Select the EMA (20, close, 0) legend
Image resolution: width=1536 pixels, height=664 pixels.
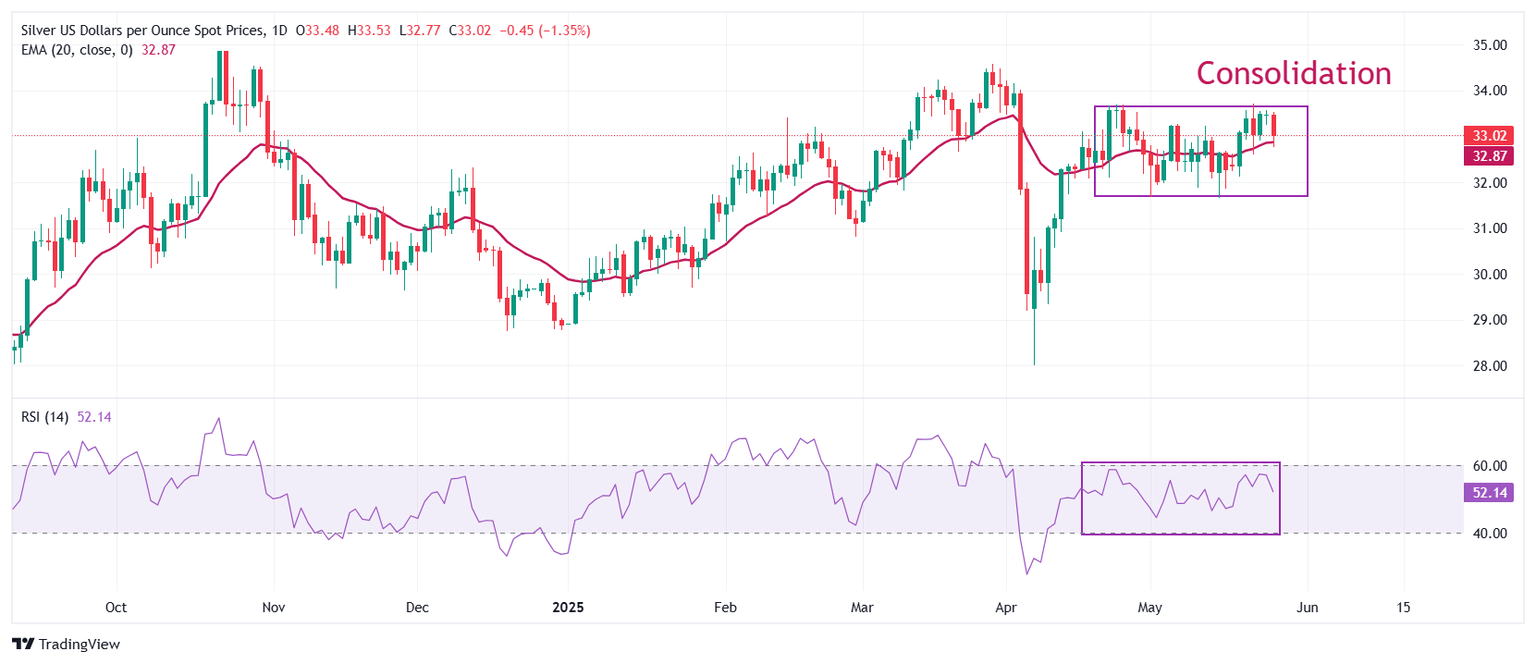click(x=76, y=49)
